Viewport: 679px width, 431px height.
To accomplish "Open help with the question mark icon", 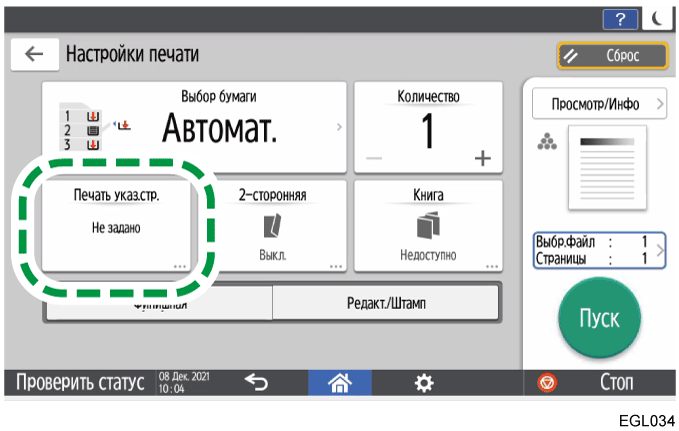I will coord(616,20).
